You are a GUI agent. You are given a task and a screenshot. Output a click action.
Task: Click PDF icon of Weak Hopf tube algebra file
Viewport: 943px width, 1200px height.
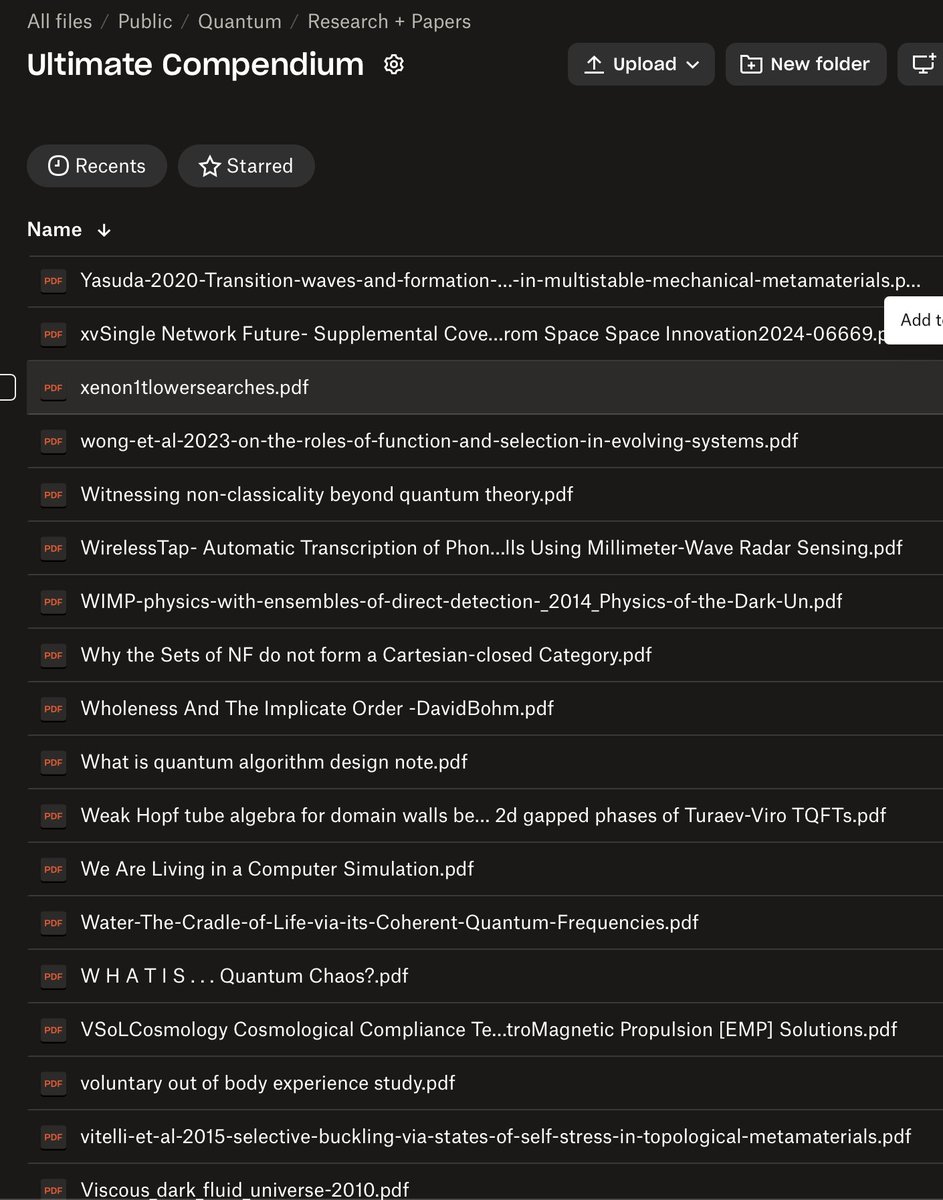pyautogui.click(x=53, y=815)
